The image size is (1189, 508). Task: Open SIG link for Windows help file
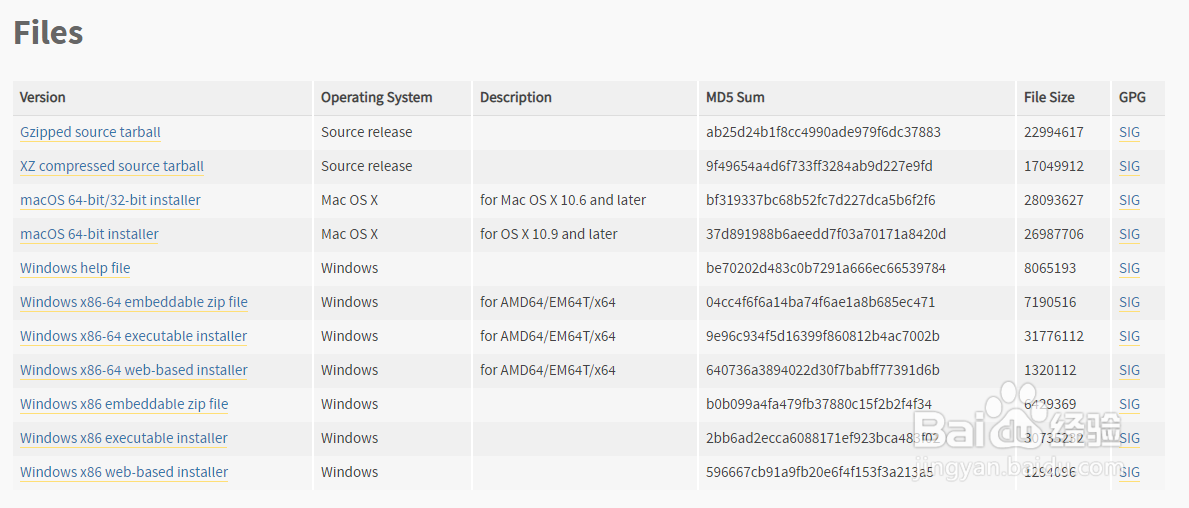1129,268
